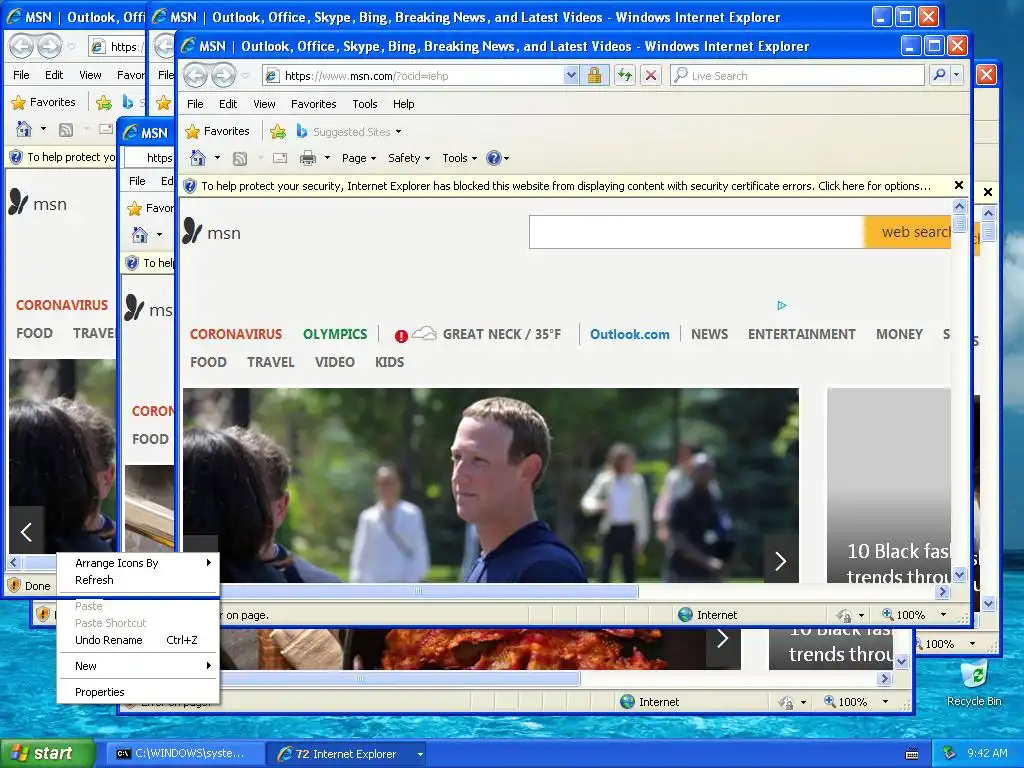Click the ENTERTAINMENT navigation link

pyautogui.click(x=801, y=334)
